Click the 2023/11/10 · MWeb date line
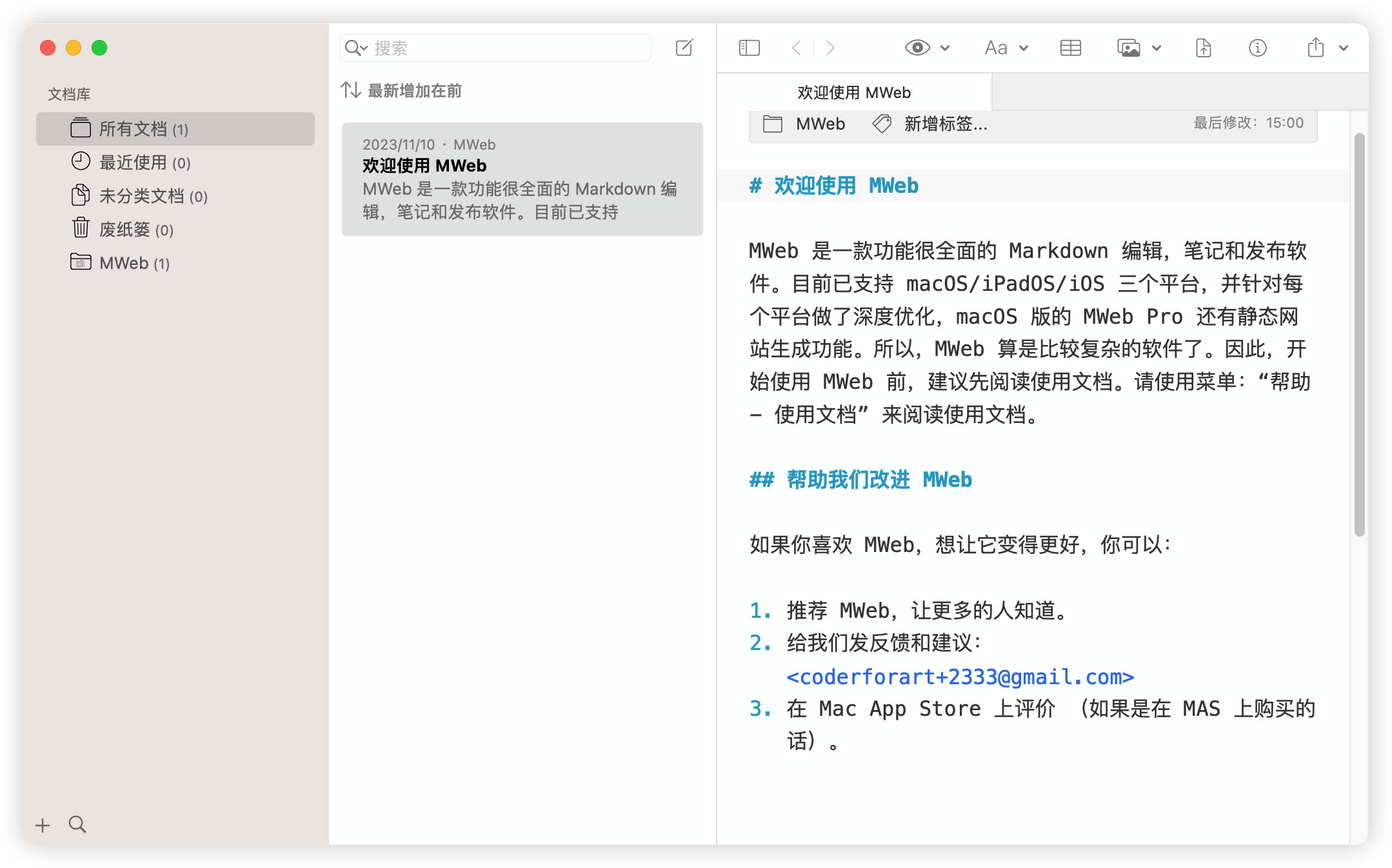Image resolution: width=1392 pixels, height=868 pixels. 429,144
